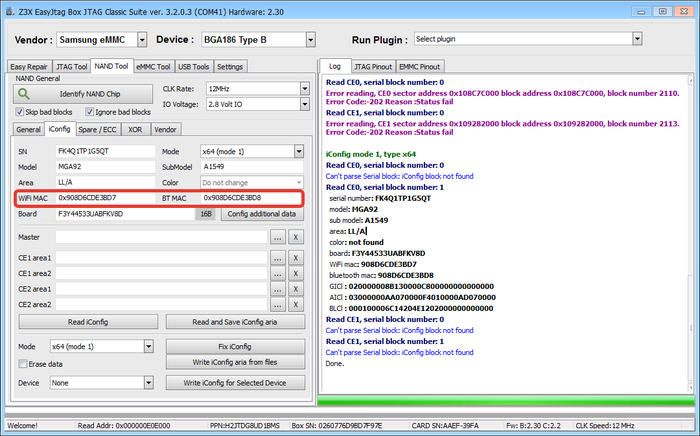Click the Read iConfig button
The height and width of the screenshot is (436, 700).
click(88, 322)
